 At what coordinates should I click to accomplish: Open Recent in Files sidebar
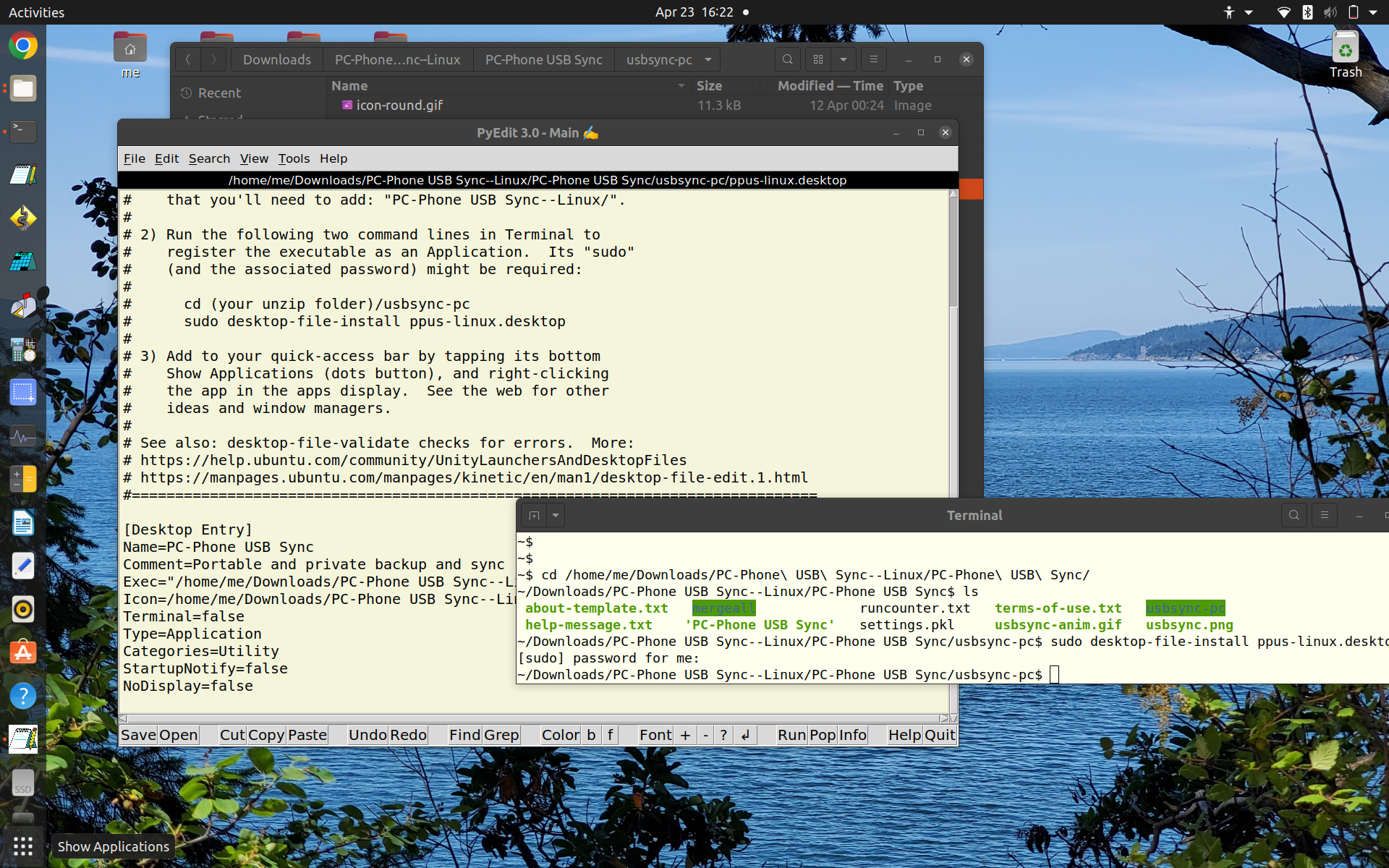click(219, 93)
